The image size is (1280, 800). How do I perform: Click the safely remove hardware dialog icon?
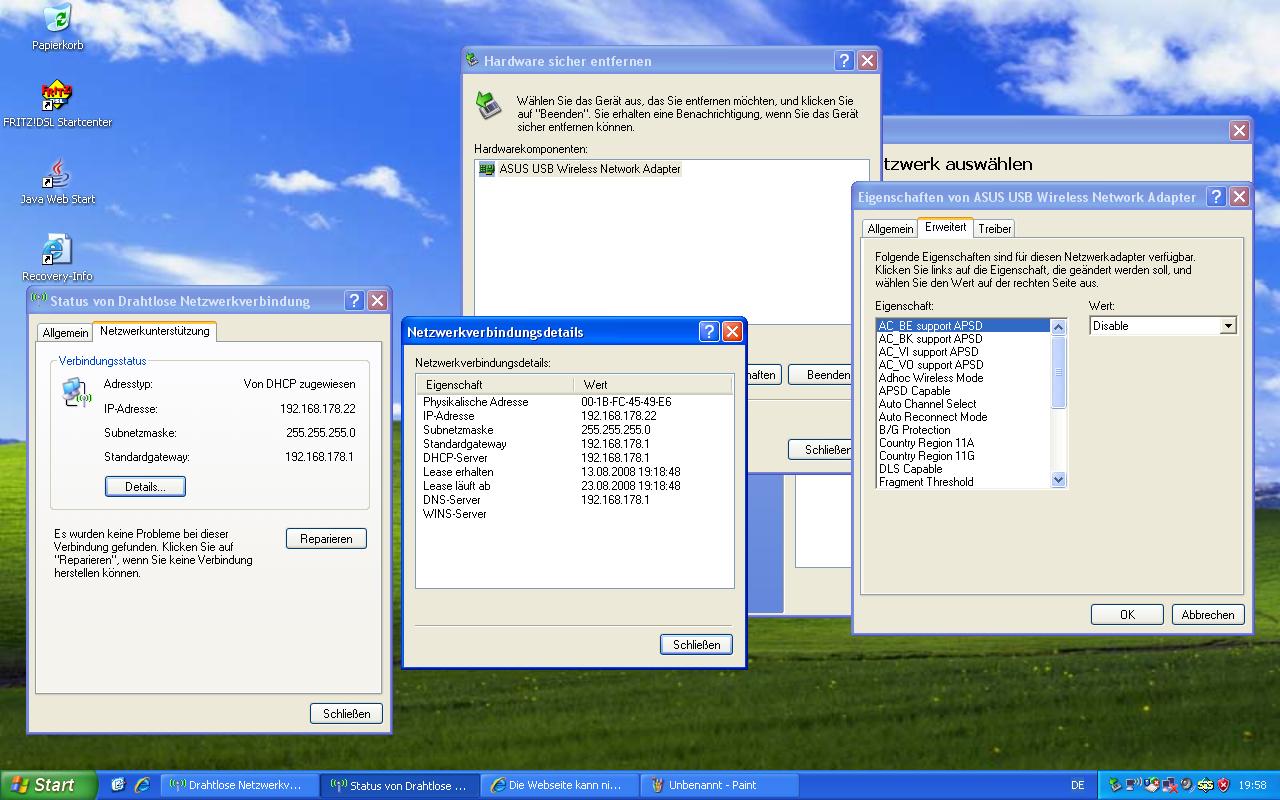pos(488,105)
